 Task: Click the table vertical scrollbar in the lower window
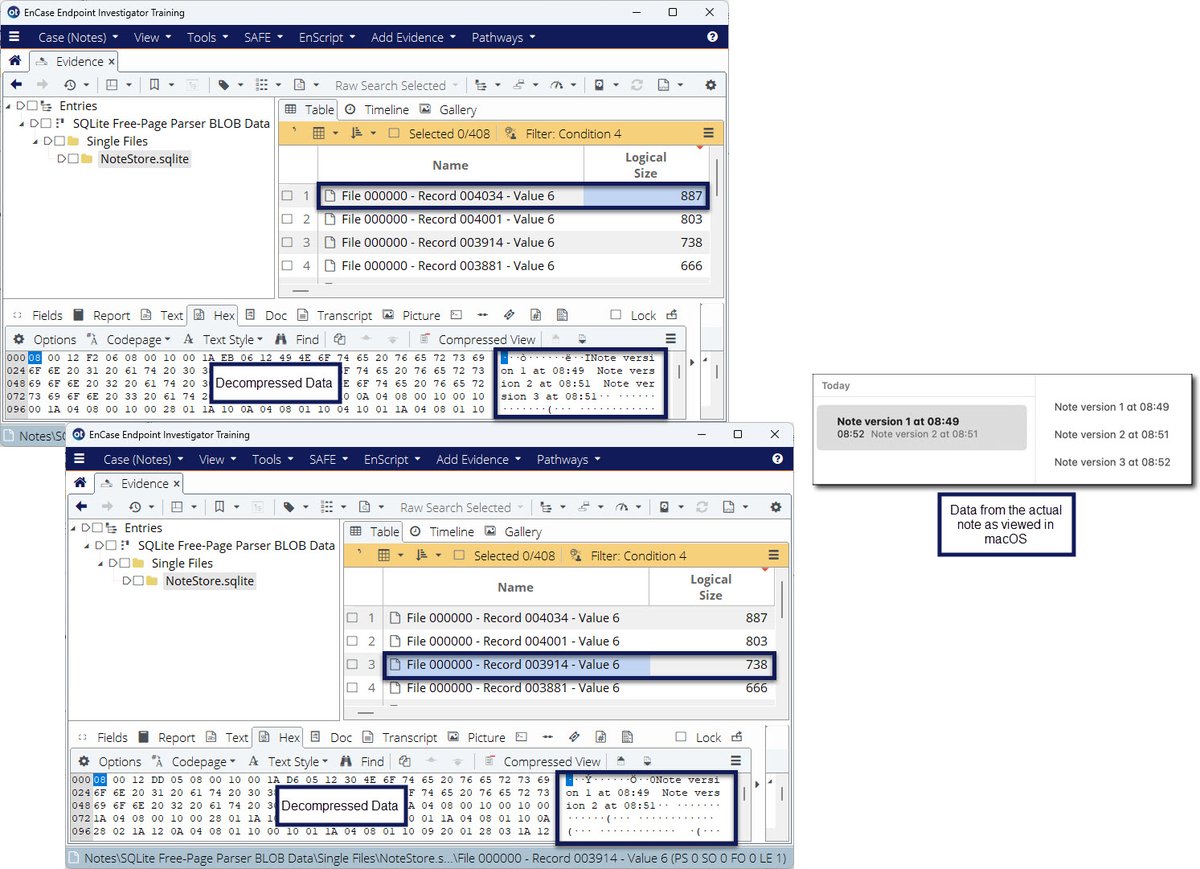click(x=782, y=600)
